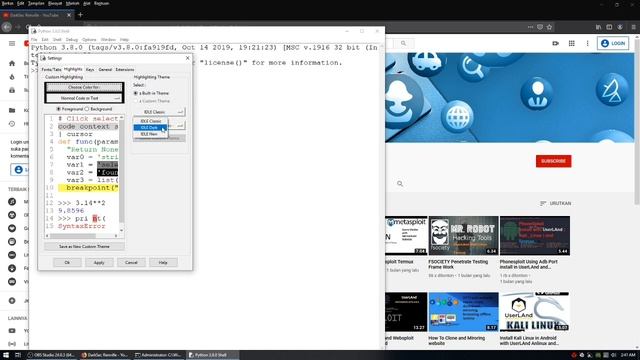Click Apply in the Settings dialog
The width and height of the screenshot is (640, 360).
pos(99,262)
